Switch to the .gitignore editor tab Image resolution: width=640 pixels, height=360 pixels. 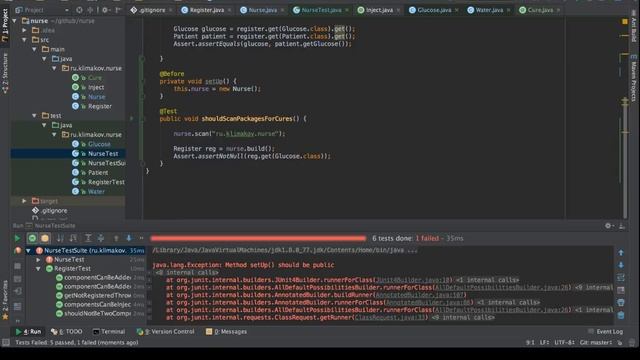pyautogui.click(x=148, y=10)
